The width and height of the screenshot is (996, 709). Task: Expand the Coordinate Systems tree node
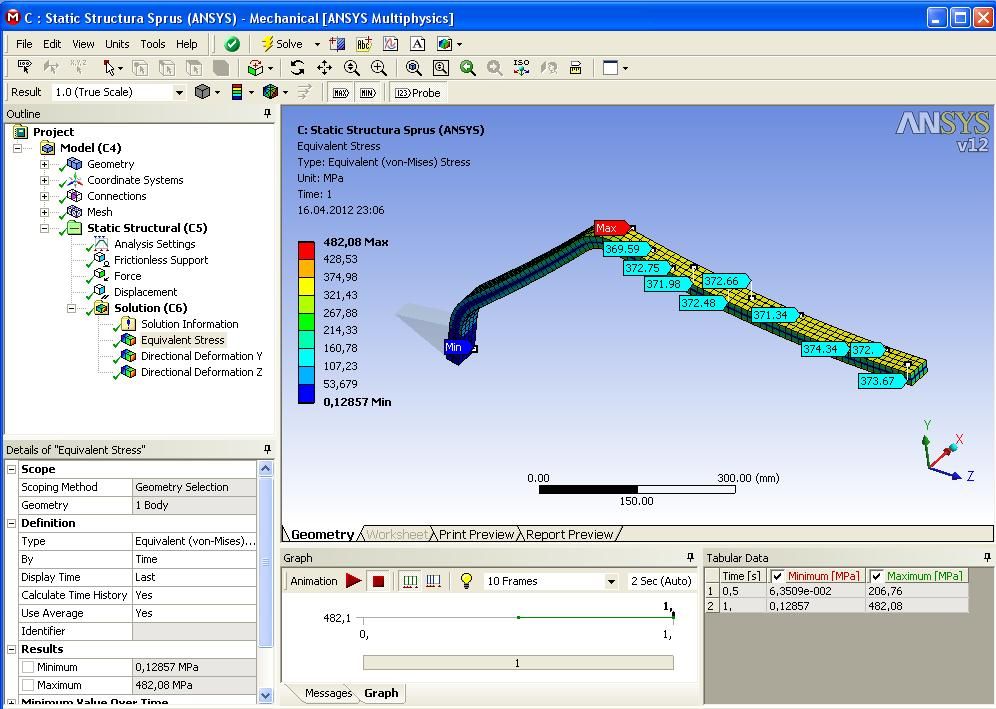[x=44, y=180]
